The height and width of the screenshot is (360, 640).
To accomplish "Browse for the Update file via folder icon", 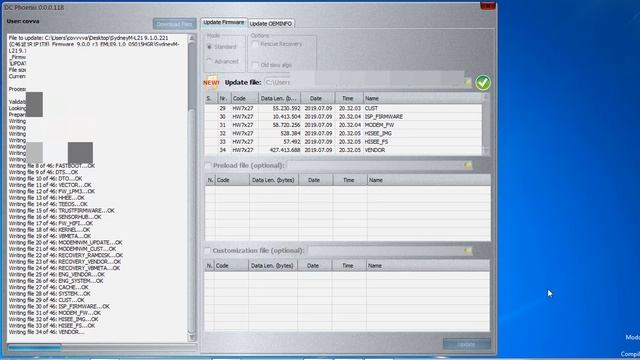I will [x=468, y=83].
